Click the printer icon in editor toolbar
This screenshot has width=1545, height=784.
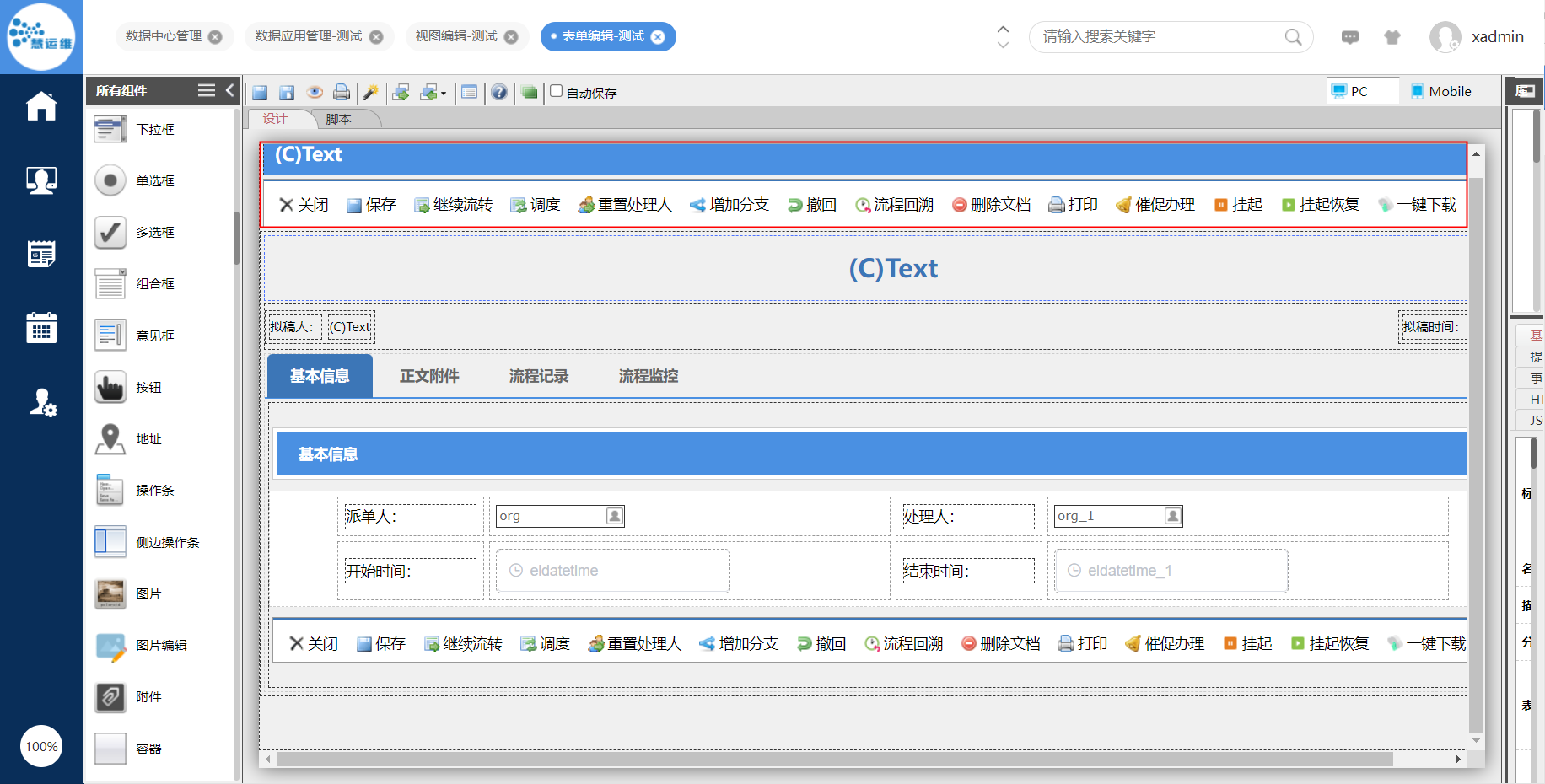342,93
